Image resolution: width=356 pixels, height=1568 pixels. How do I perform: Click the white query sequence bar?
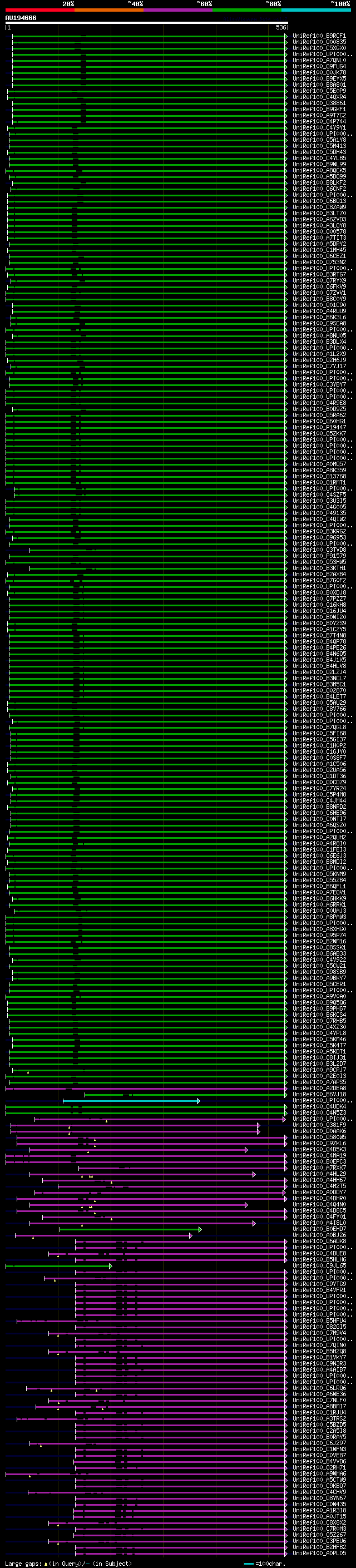pos(147,22)
